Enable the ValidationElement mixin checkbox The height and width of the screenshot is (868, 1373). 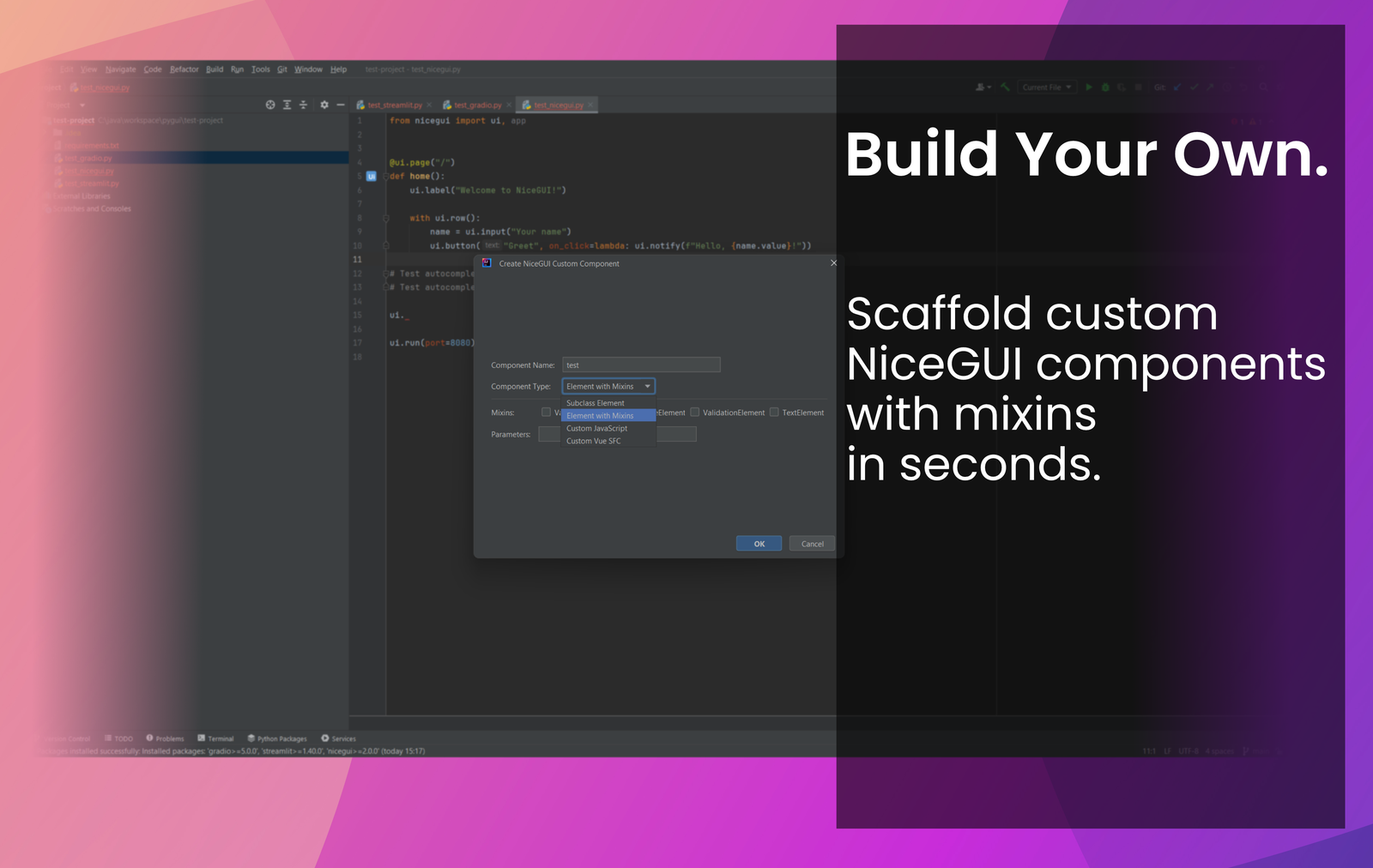tap(695, 412)
